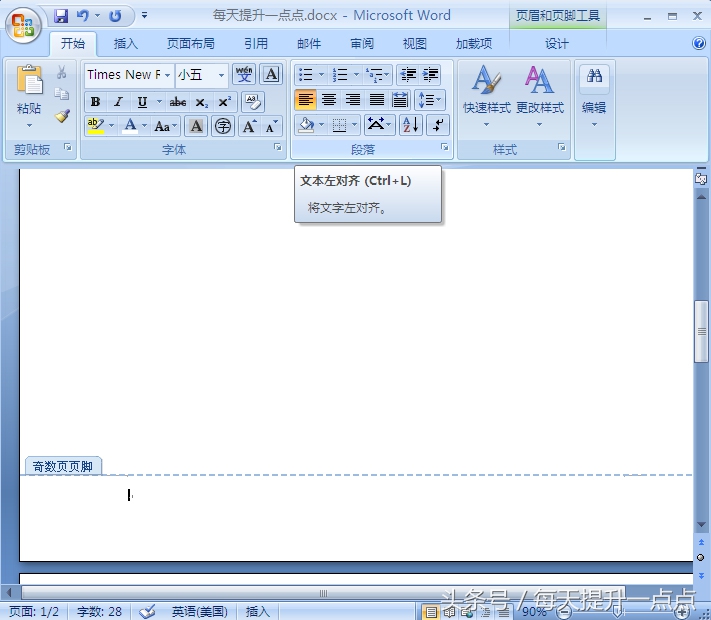Click the text highlight color swatch
This screenshot has height=620, width=711.
pyautogui.click(x=95, y=126)
